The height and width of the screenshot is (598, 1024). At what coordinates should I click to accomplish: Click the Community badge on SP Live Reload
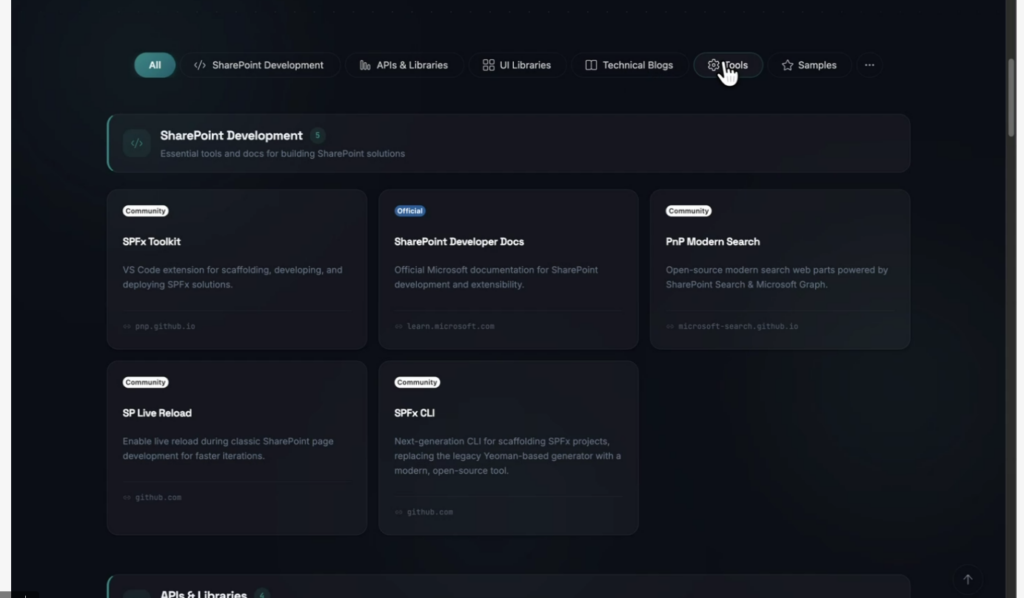point(146,383)
